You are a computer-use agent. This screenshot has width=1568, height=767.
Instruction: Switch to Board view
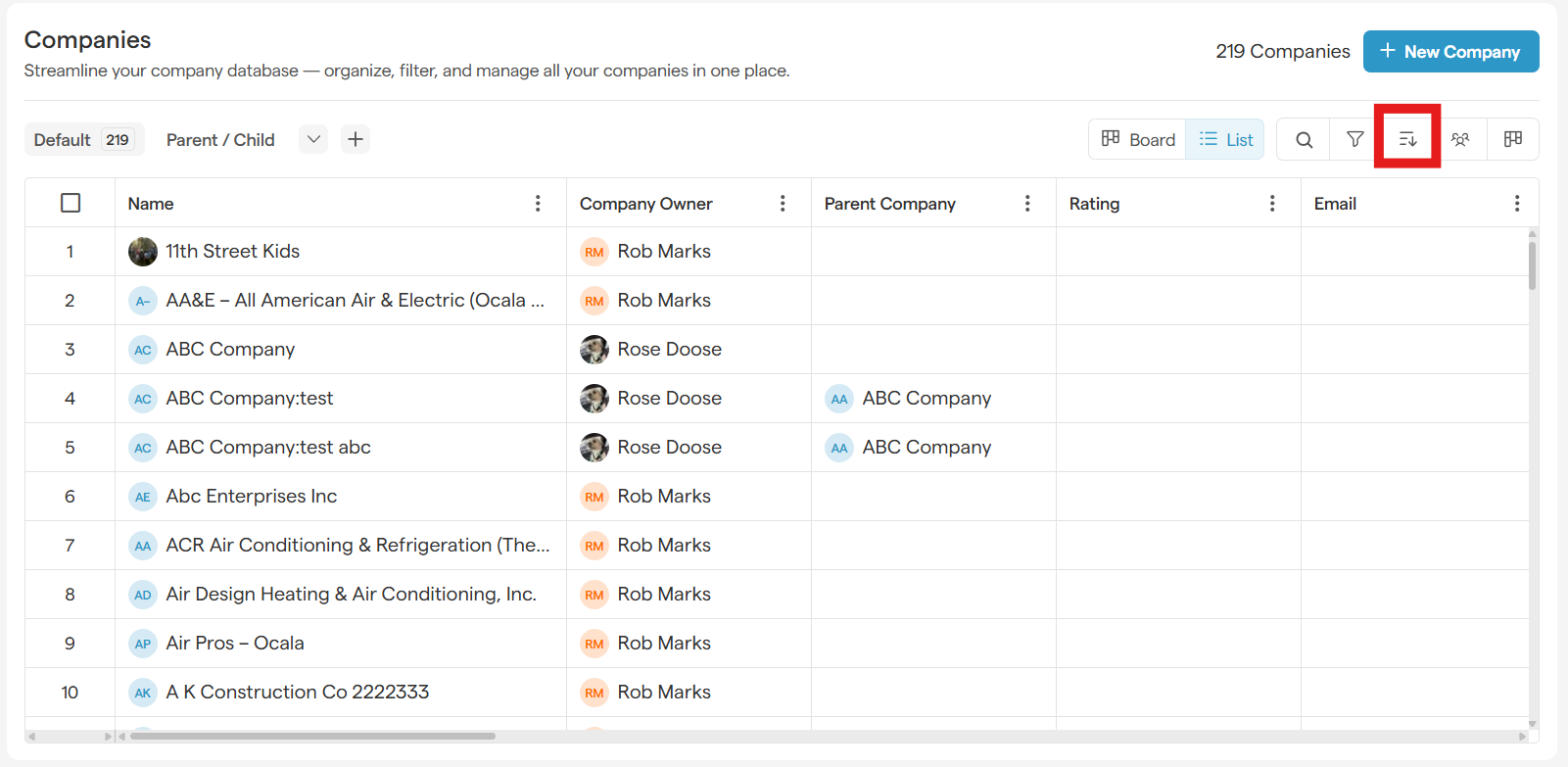pos(1138,140)
